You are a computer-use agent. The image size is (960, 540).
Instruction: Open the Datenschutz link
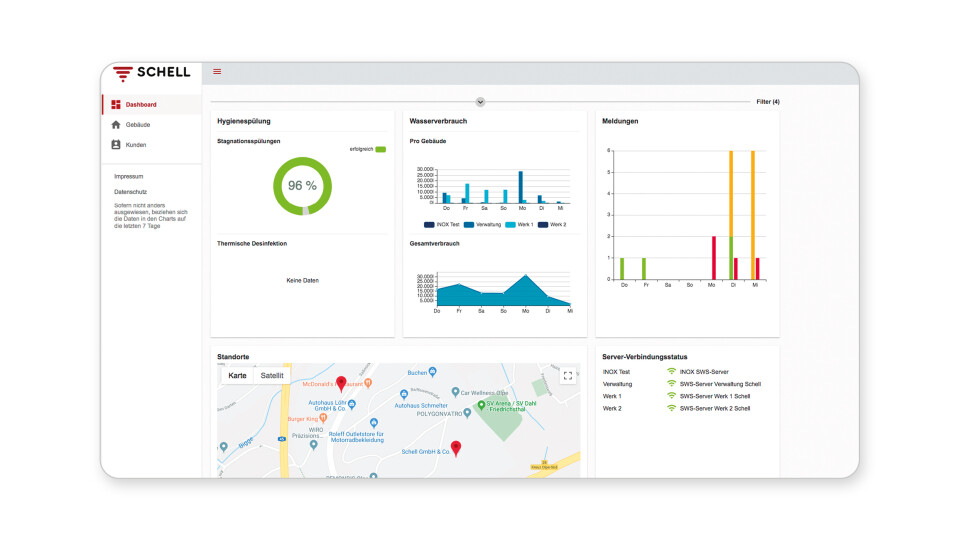(x=130, y=191)
